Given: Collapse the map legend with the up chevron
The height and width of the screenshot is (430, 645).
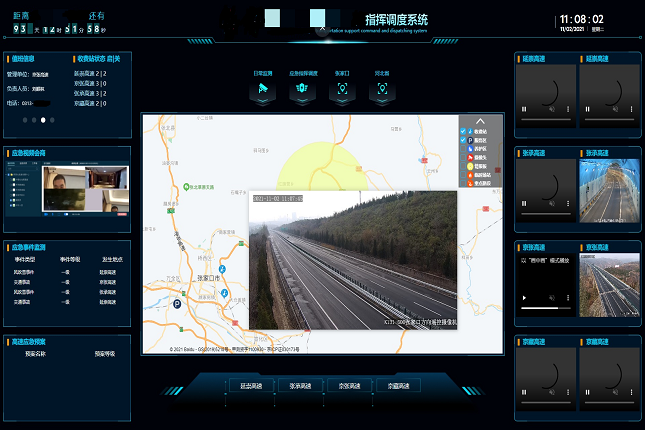Looking at the screenshot, I should tap(480, 121).
